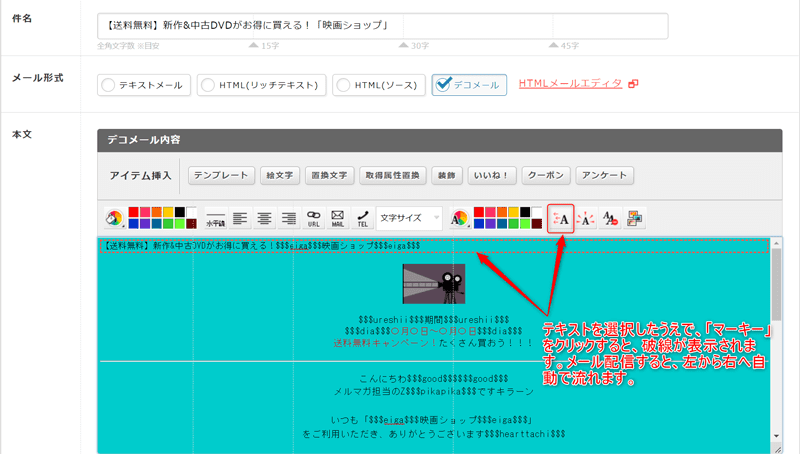Apply the blinking text effect
Image resolution: width=800 pixels, height=454 pixels.
tap(586, 218)
